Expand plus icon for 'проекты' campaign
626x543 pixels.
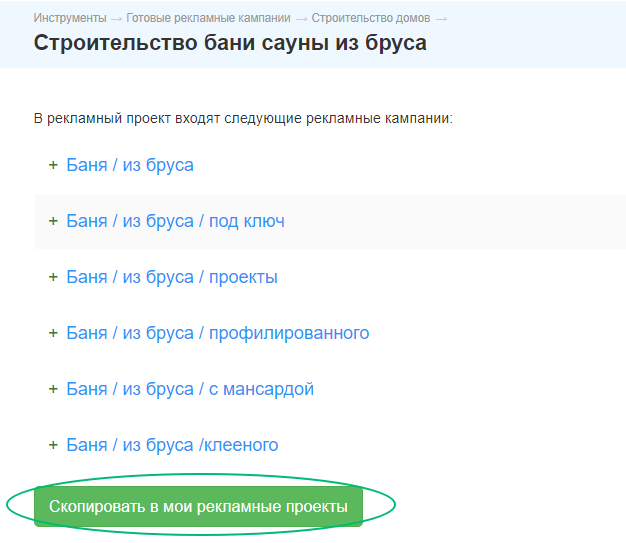click(x=53, y=277)
